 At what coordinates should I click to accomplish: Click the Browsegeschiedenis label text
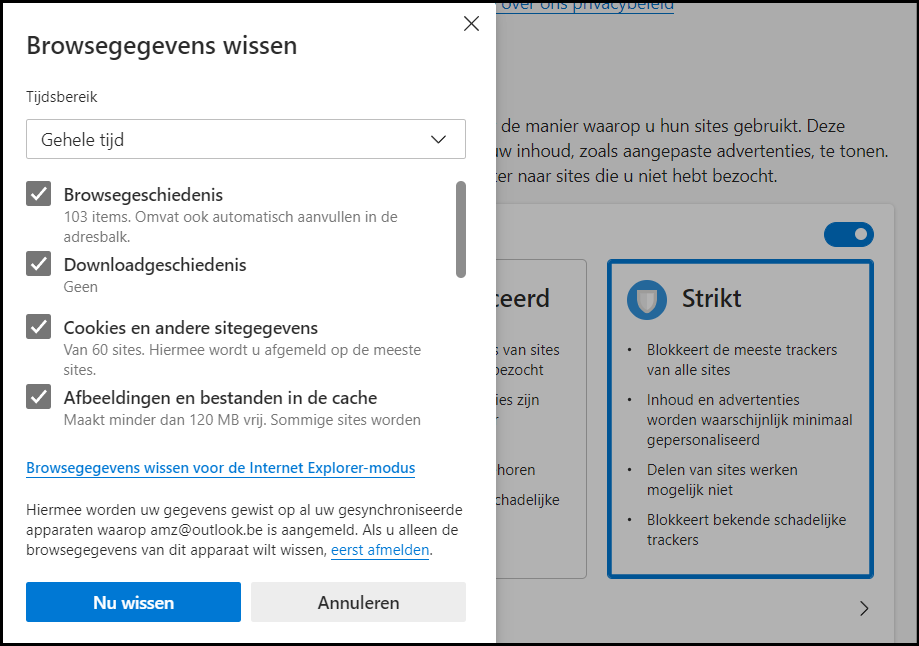[143, 195]
